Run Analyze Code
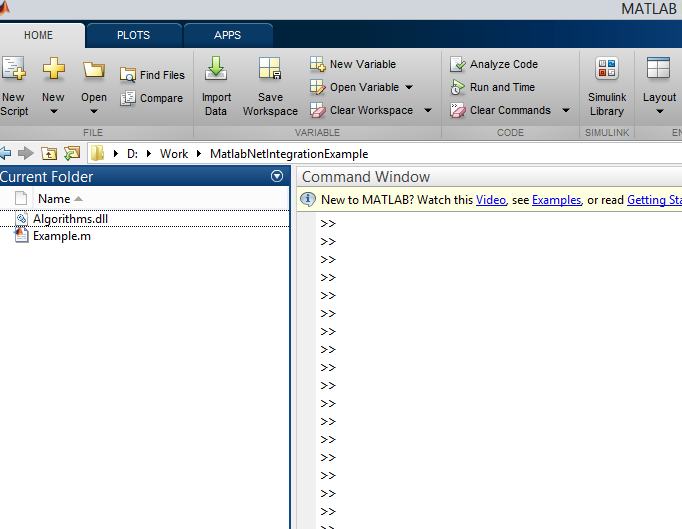 click(494, 64)
